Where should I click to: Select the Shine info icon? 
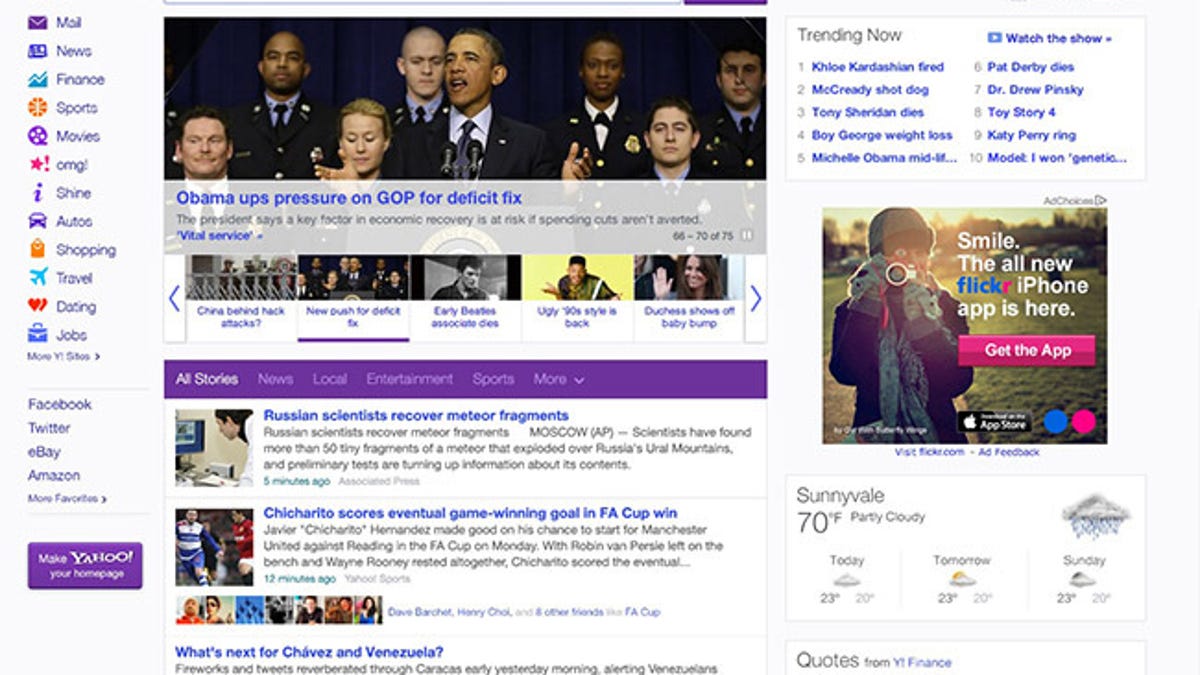tap(36, 193)
